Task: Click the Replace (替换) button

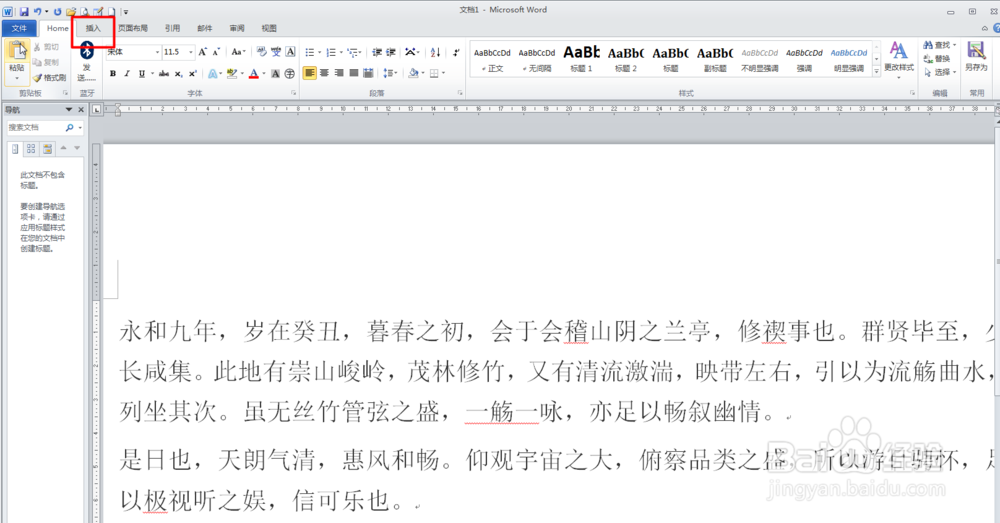Action: coord(937,59)
